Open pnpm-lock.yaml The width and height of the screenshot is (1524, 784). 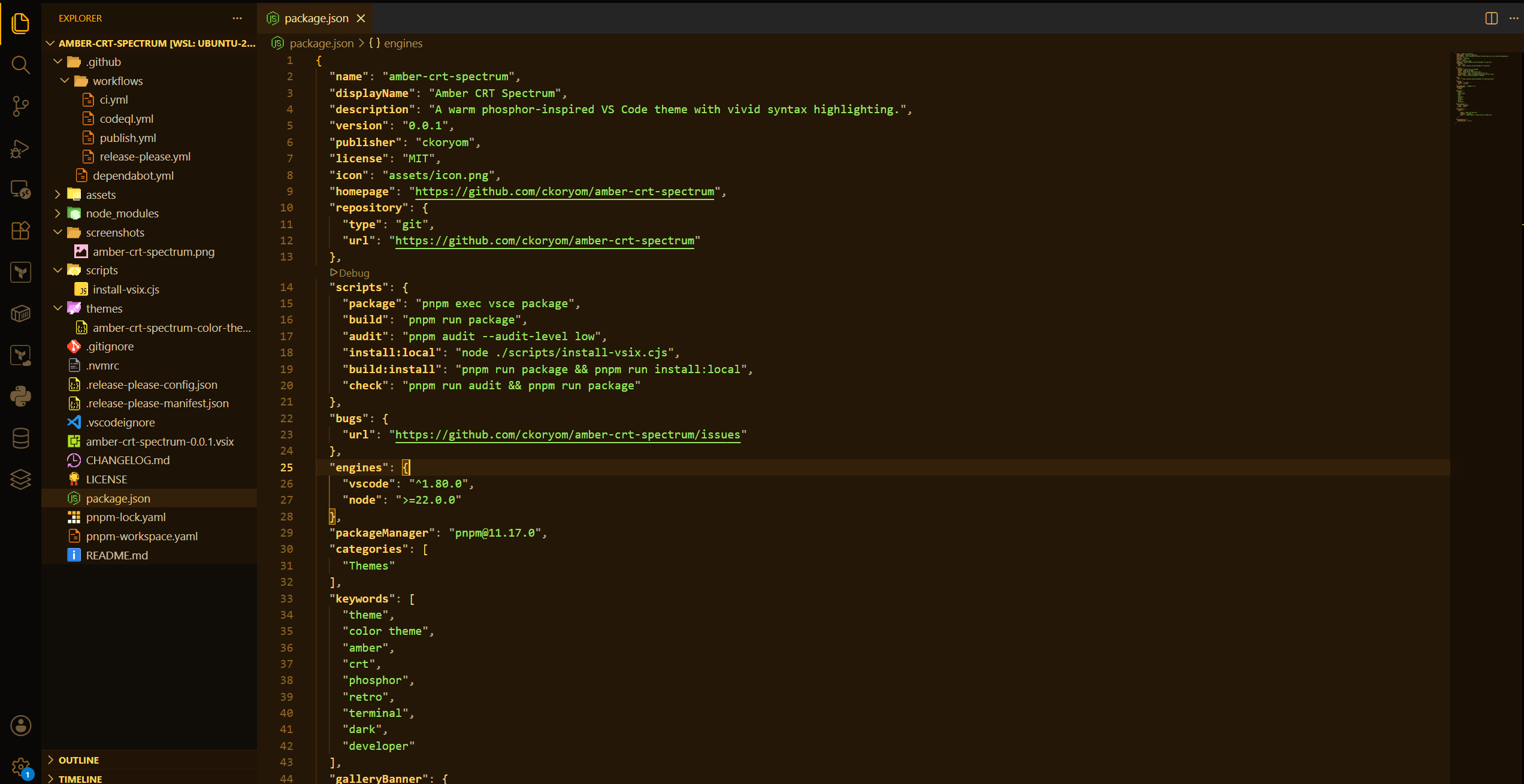pos(150,517)
